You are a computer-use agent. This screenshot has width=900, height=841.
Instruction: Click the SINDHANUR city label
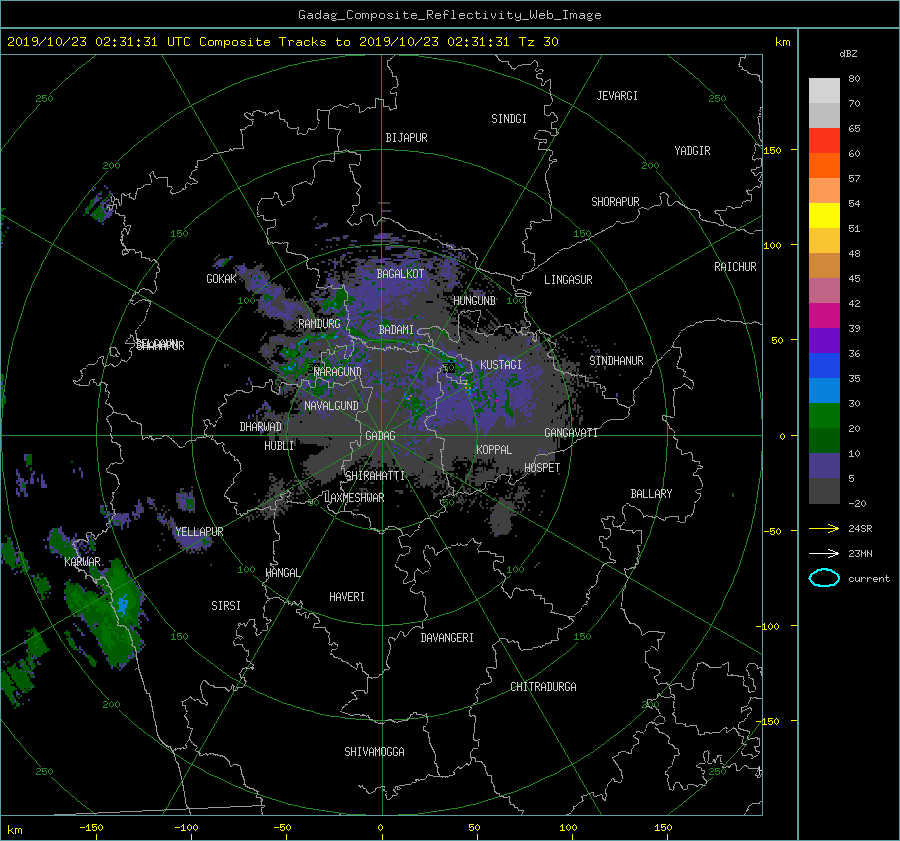click(x=616, y=361)
